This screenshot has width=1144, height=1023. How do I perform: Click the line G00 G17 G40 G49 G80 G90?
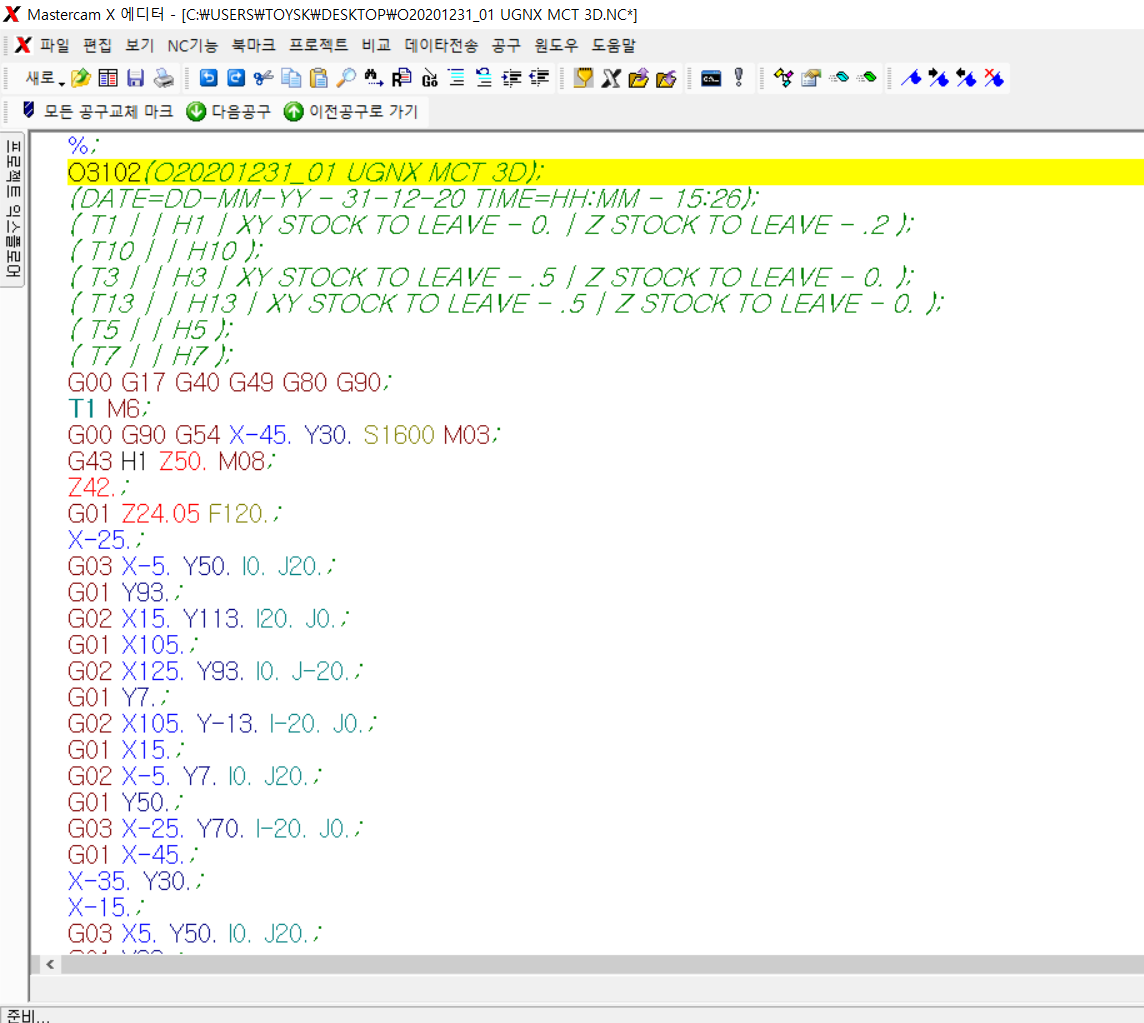click(x=229, y=382)
